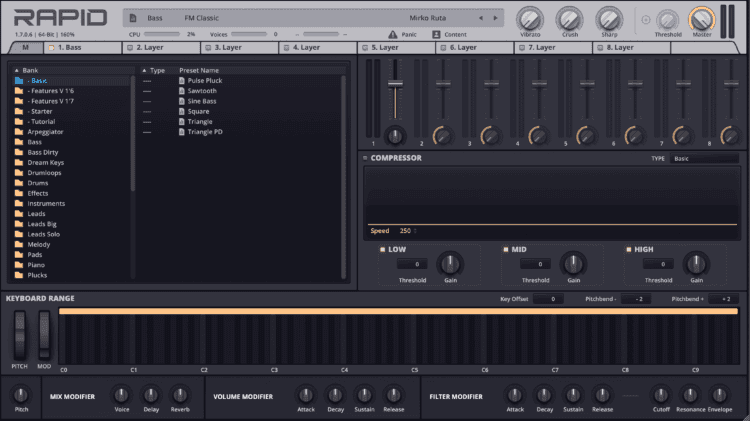Click the layer 1 pan knob in the mixer
750x421 pixels.
pos(395,136)
